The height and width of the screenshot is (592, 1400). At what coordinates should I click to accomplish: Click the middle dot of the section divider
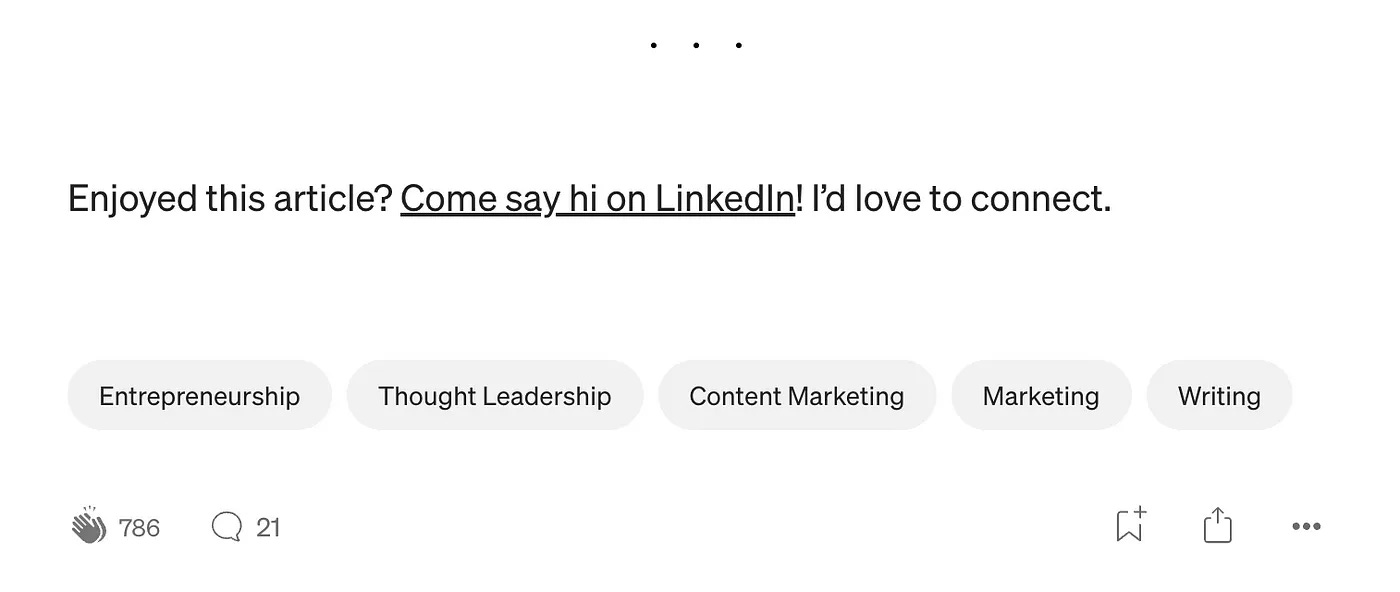tap(696, 45)
